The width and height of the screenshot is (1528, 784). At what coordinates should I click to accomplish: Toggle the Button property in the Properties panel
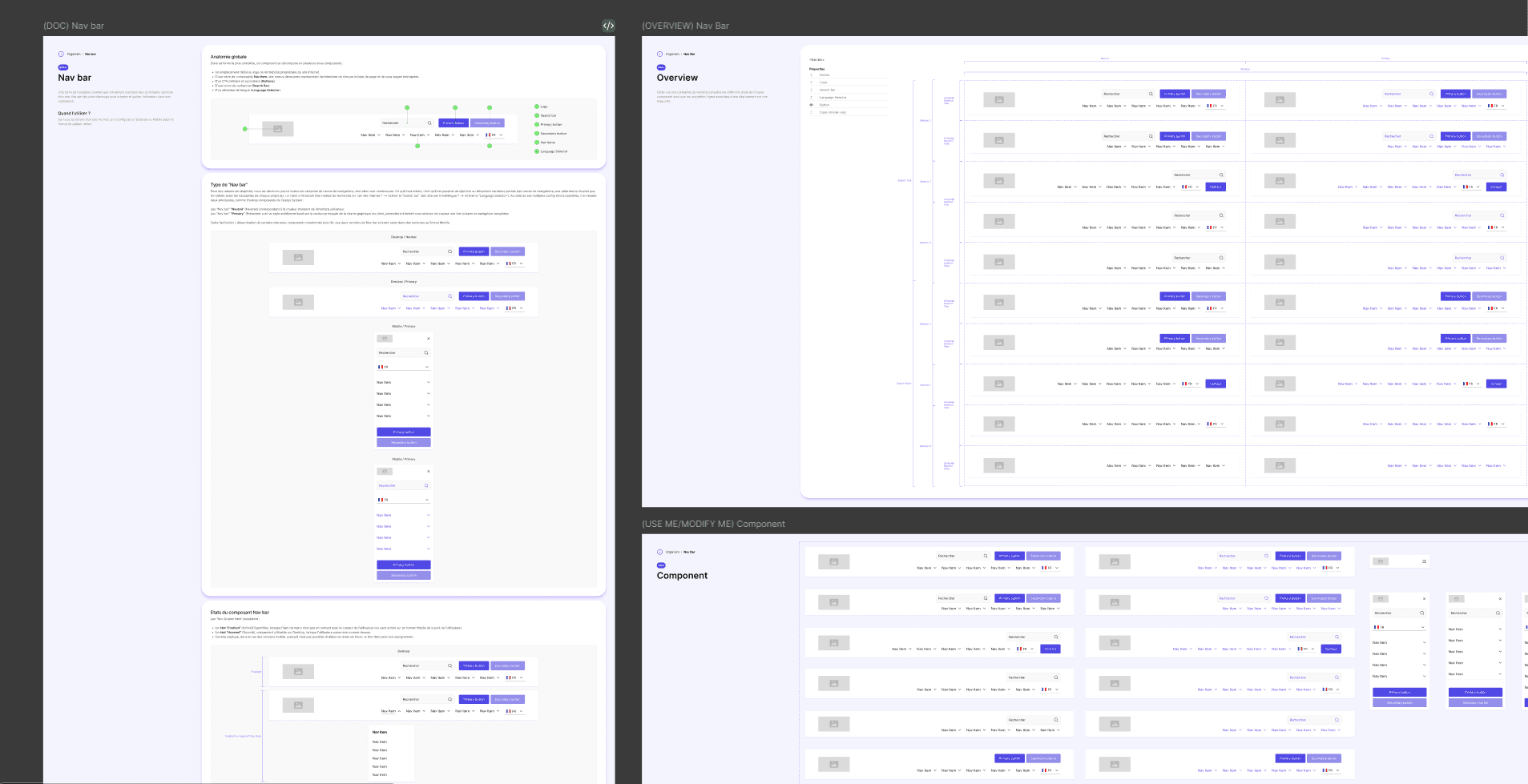pyautogui.click(x=811, y=104)
